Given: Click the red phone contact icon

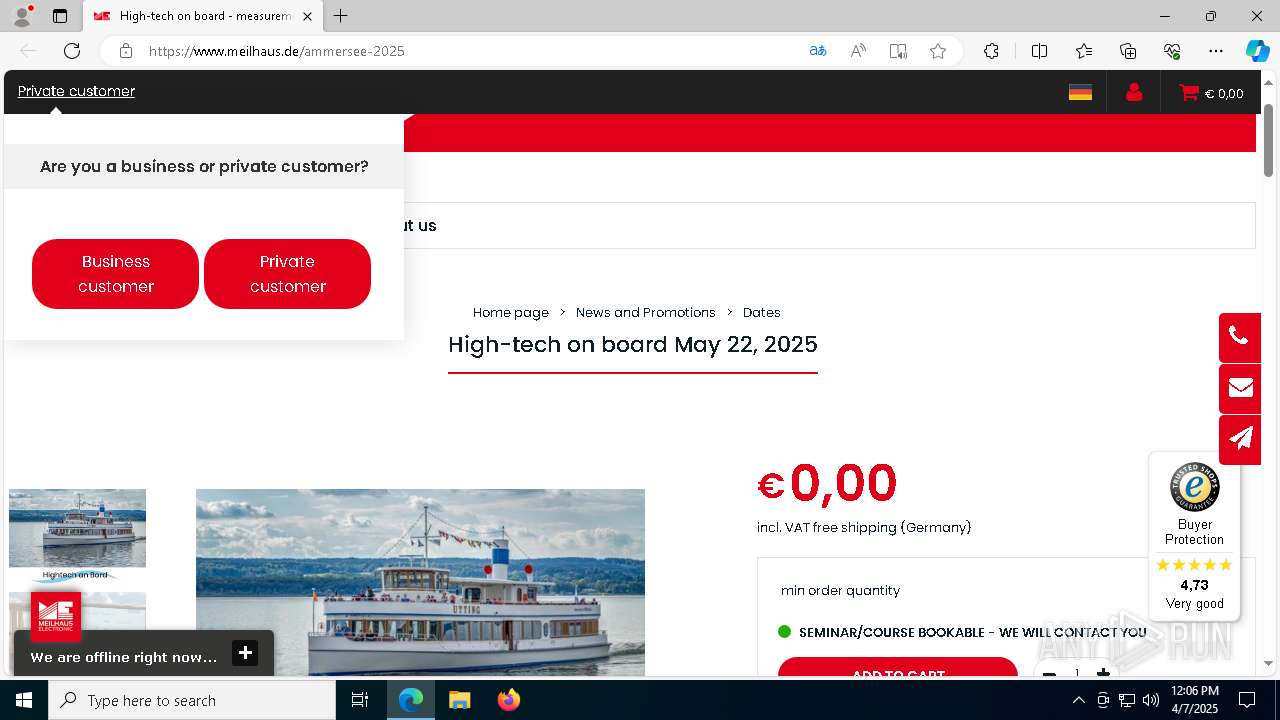Looking at the screenshot, I should point(1239,337).
